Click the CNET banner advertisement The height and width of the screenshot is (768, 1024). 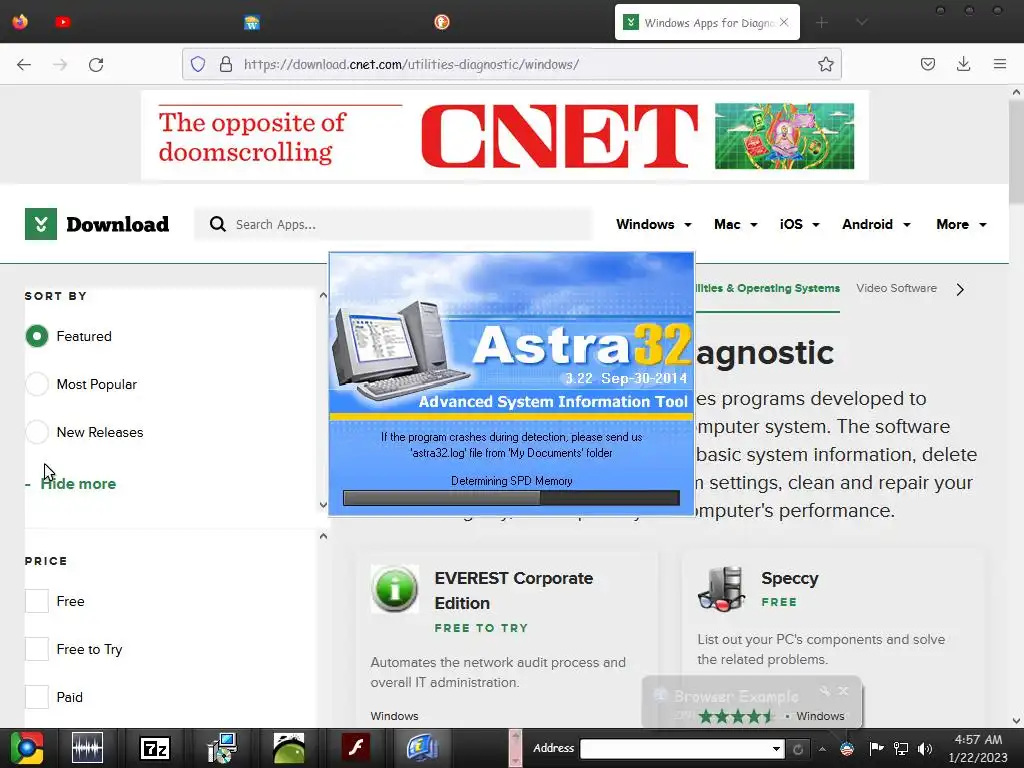[505, 135]
